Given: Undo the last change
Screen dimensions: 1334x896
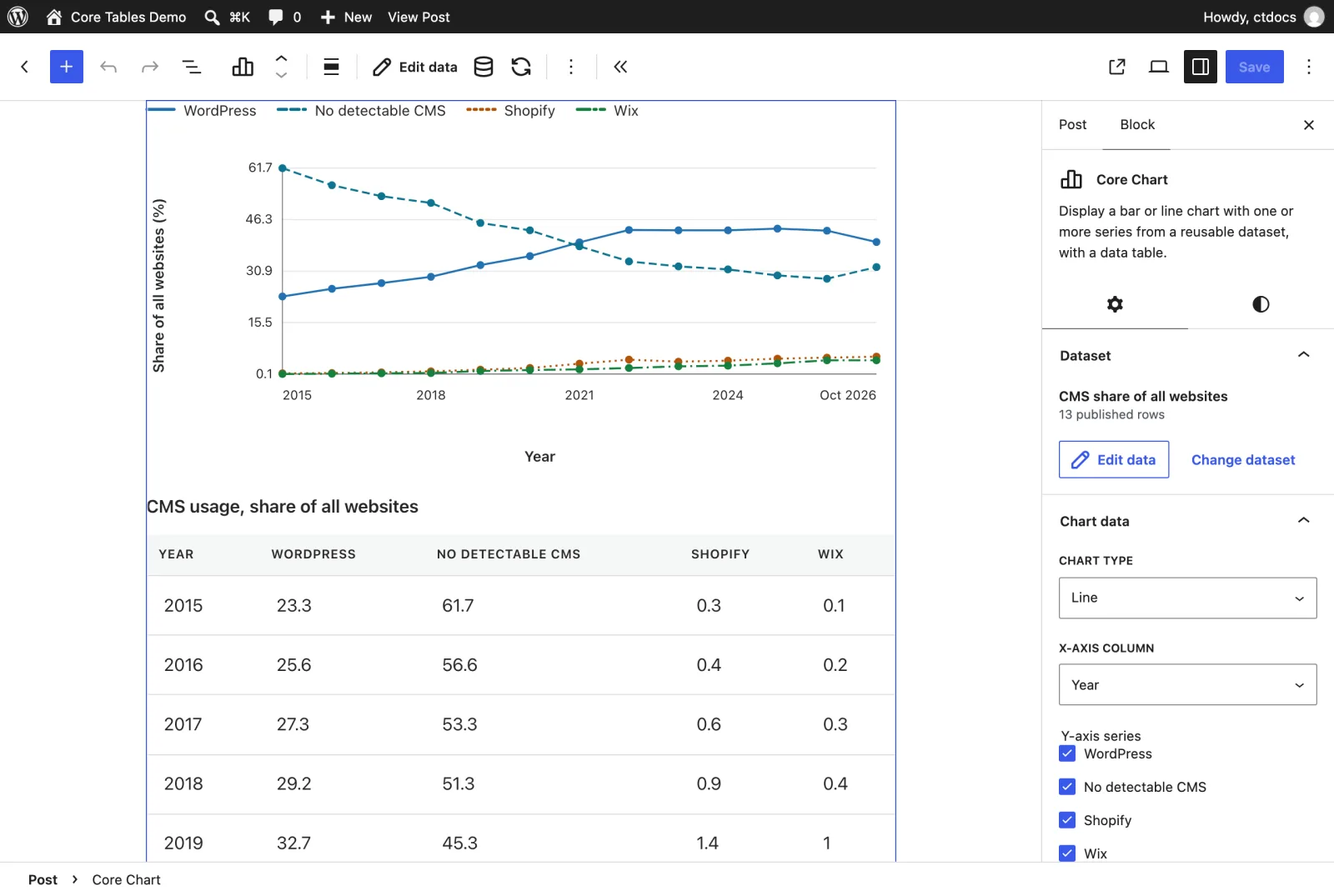Looking at the screenshot, I should [108, 67].
